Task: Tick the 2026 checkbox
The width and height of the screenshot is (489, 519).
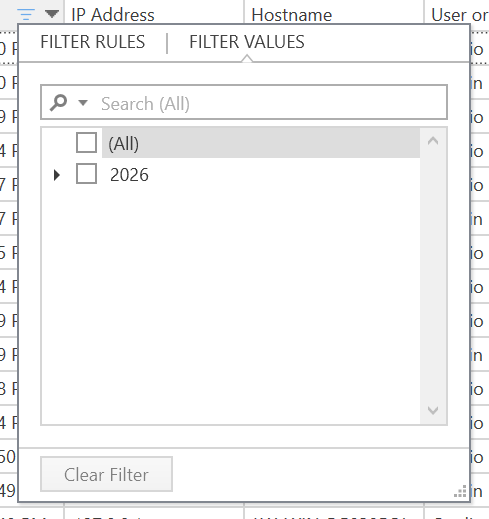Action: [86, 173]
